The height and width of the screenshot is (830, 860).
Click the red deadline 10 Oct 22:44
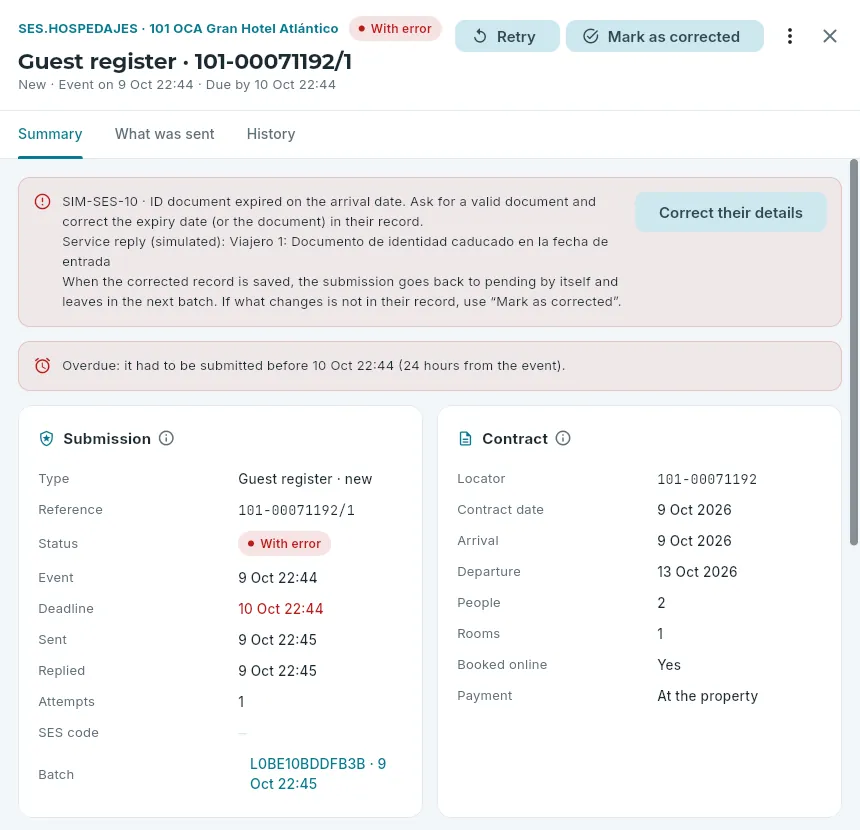[x=281, y=609]
